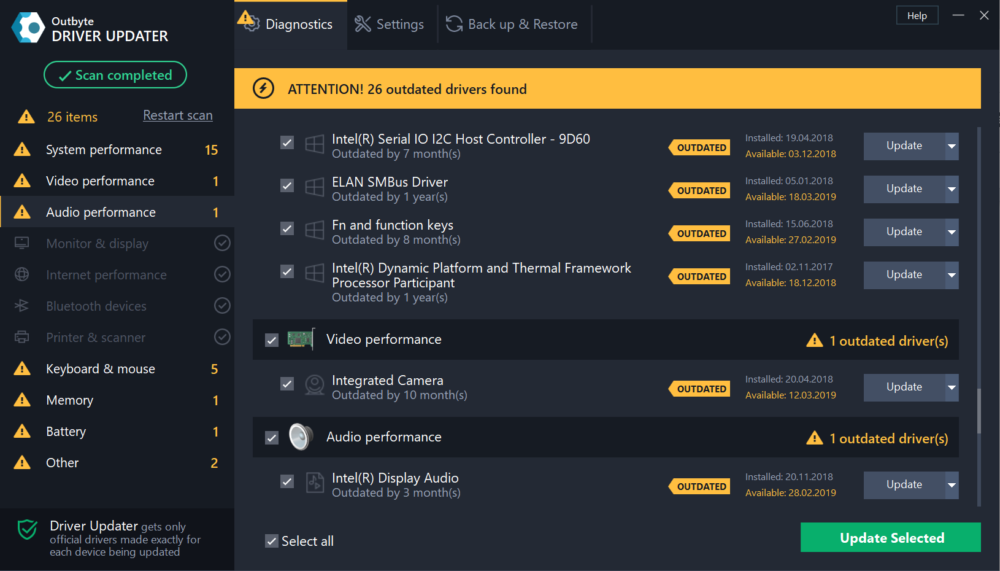This screenshot has width=1000, height=571.
Task: Click warning triangle in Video performance group header
Action: tap(814, 340)
